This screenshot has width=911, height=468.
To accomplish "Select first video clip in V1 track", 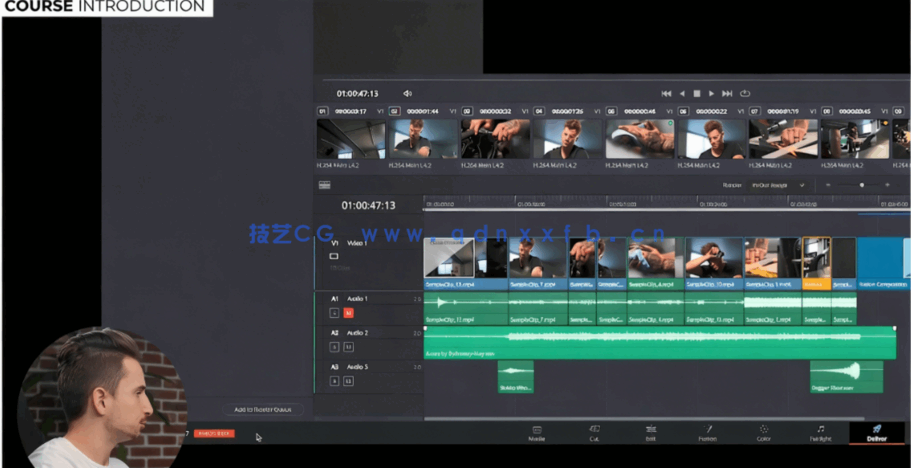I will 466,264.
